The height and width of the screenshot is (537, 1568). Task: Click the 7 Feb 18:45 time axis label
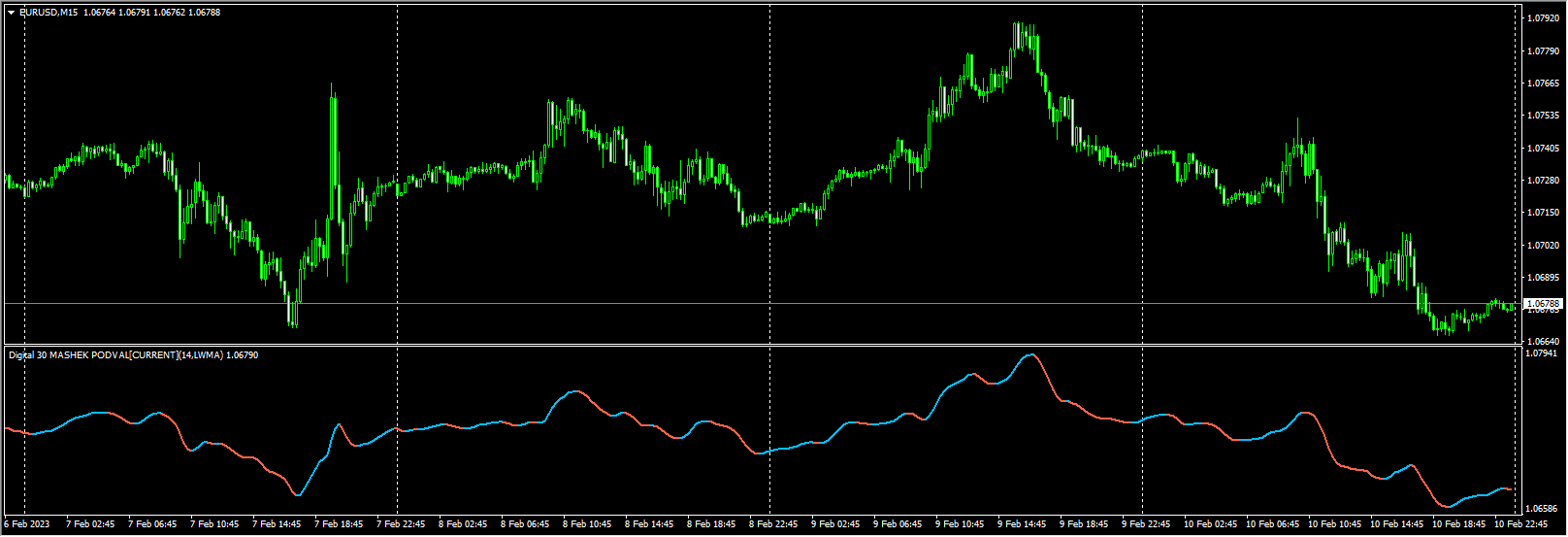[x=339, y=524]
